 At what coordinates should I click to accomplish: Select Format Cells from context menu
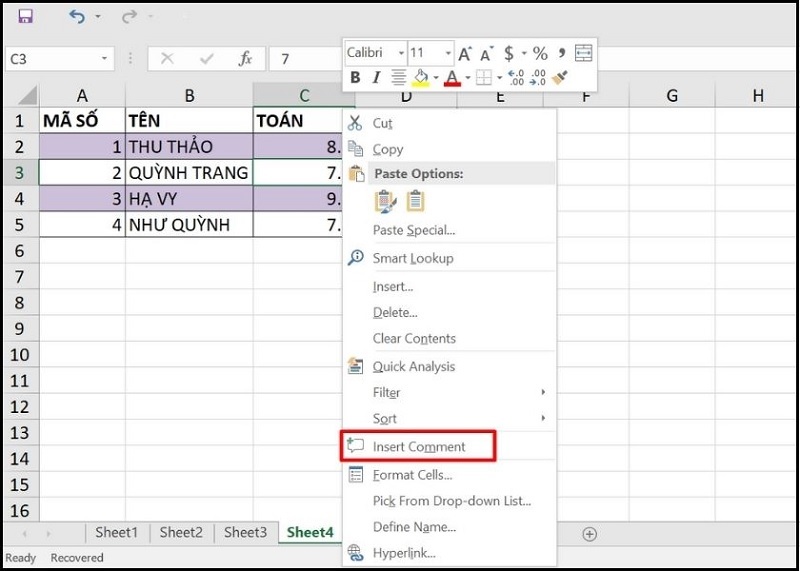412,475
